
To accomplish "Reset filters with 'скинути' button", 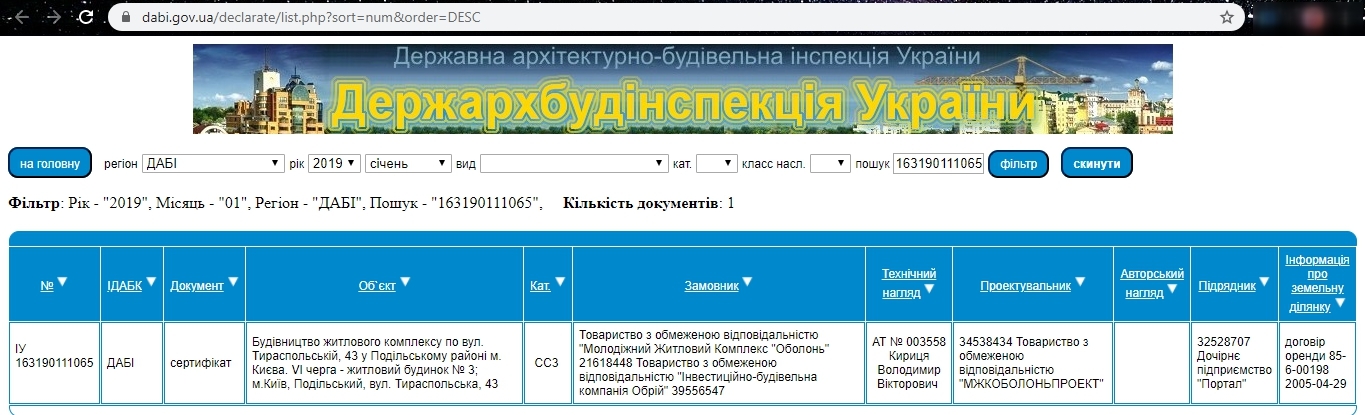I will 1096,163.
